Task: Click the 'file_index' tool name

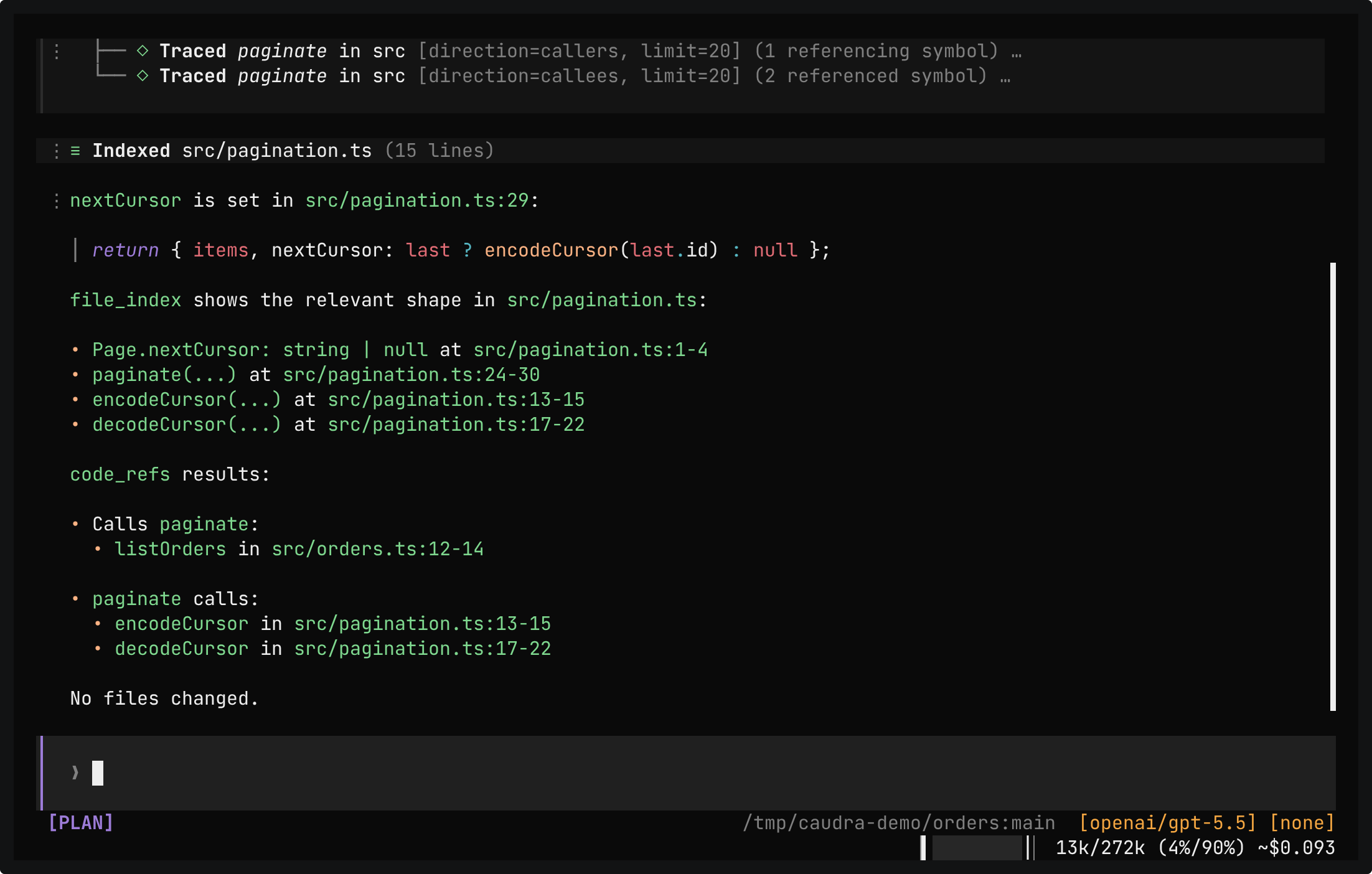Action: tap(126, 300)
